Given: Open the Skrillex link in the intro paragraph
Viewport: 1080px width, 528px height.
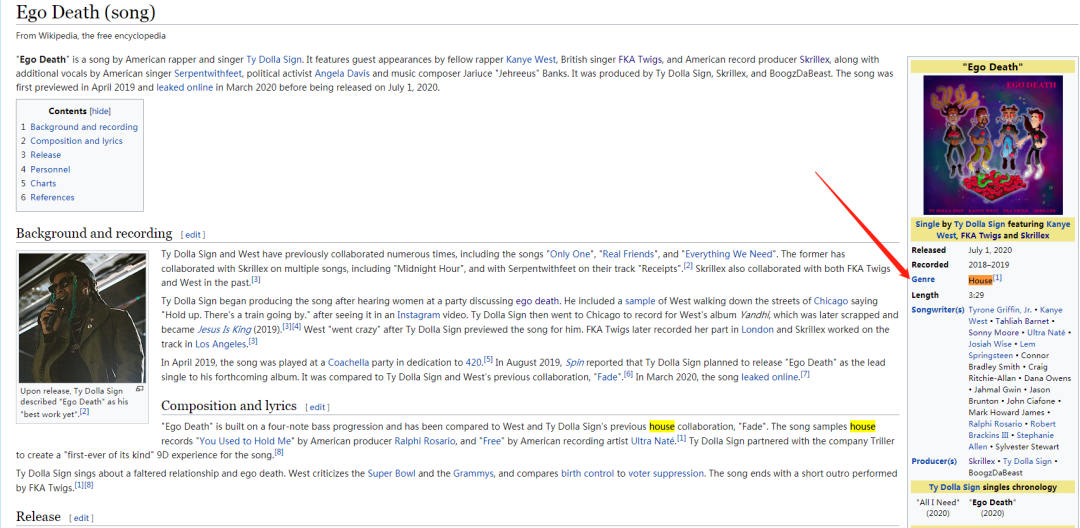Looking at the screenshot, I should (x=815, y=59).
